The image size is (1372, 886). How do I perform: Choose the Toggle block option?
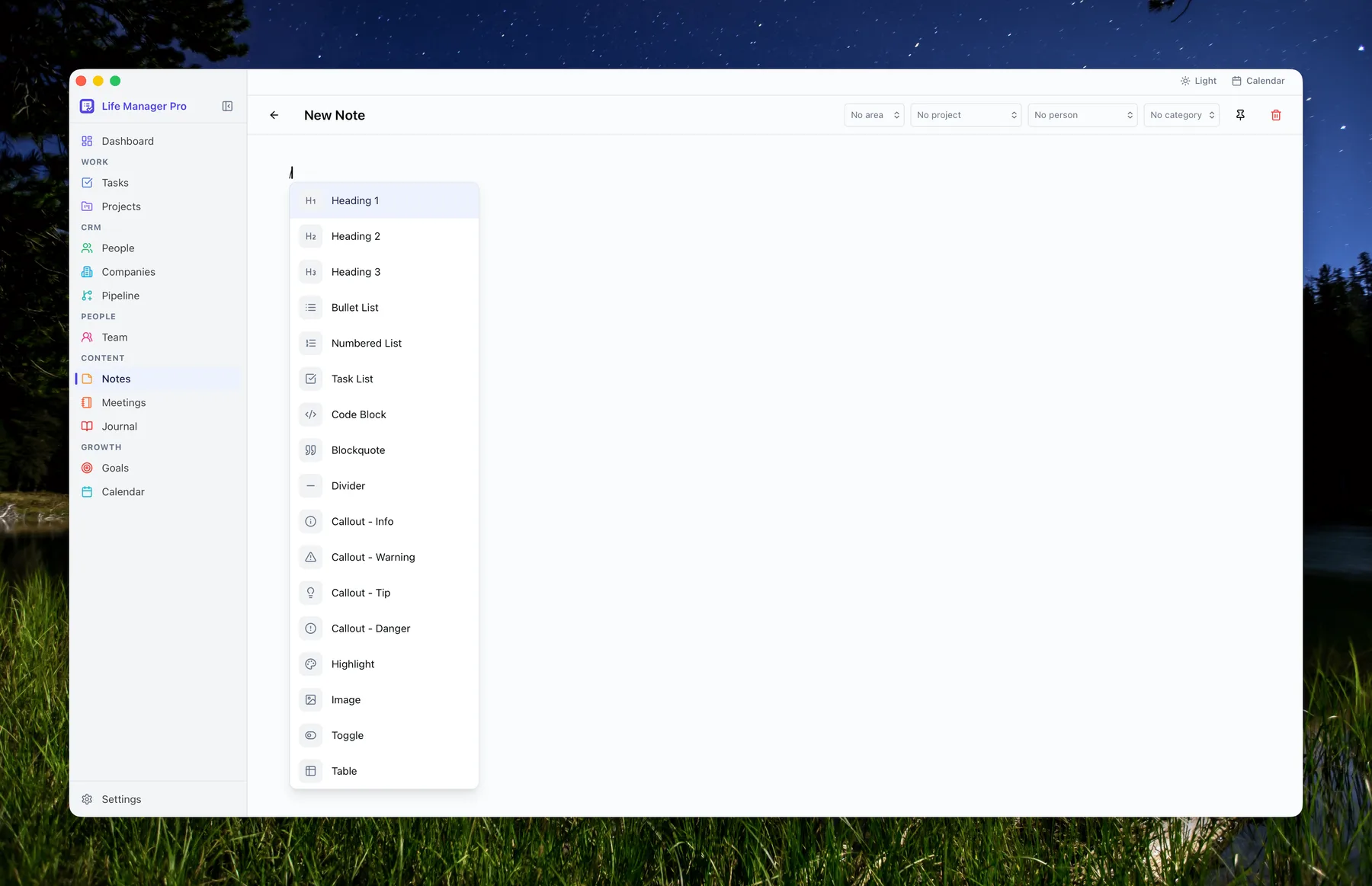click(x=384, y=736)
